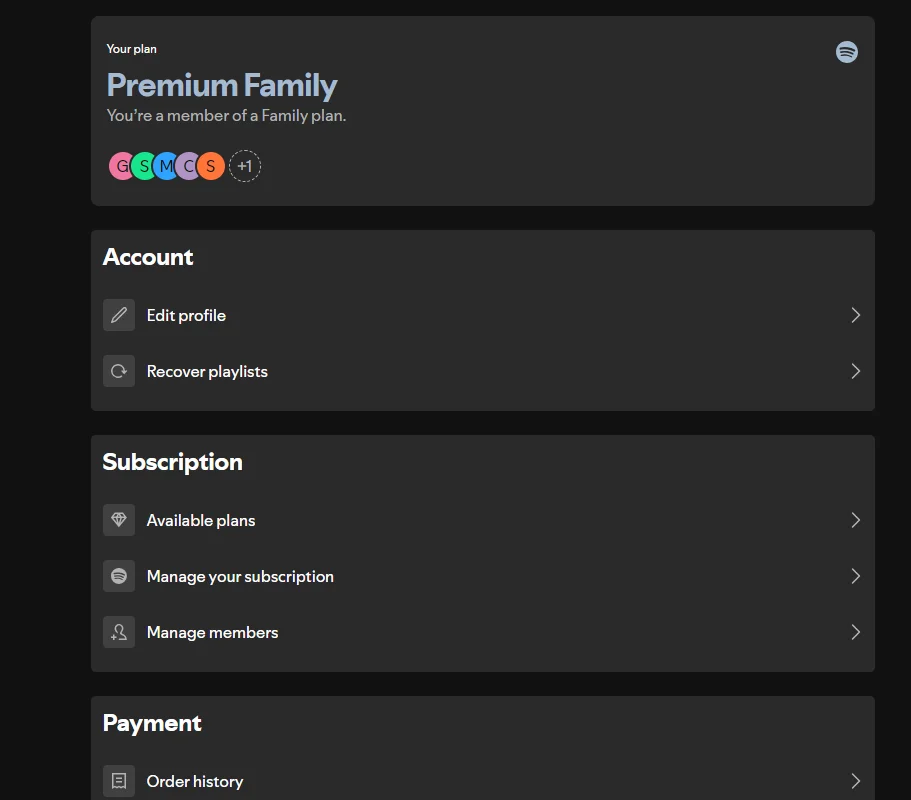This screenshot has height=800, width=911.
Task: Expand Edit profile using its chevron arrow
Action: pyautogui.click(x=855, y=315)
